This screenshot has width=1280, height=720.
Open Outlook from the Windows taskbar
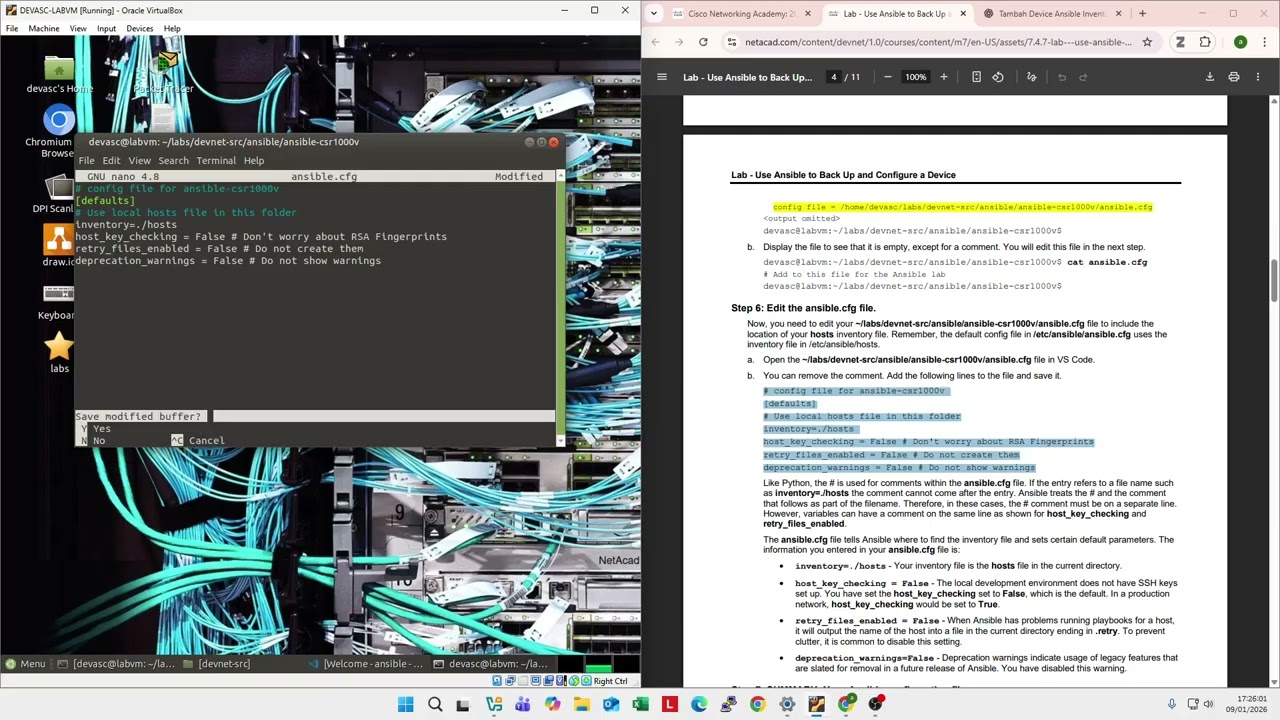(x=611, y=704)
